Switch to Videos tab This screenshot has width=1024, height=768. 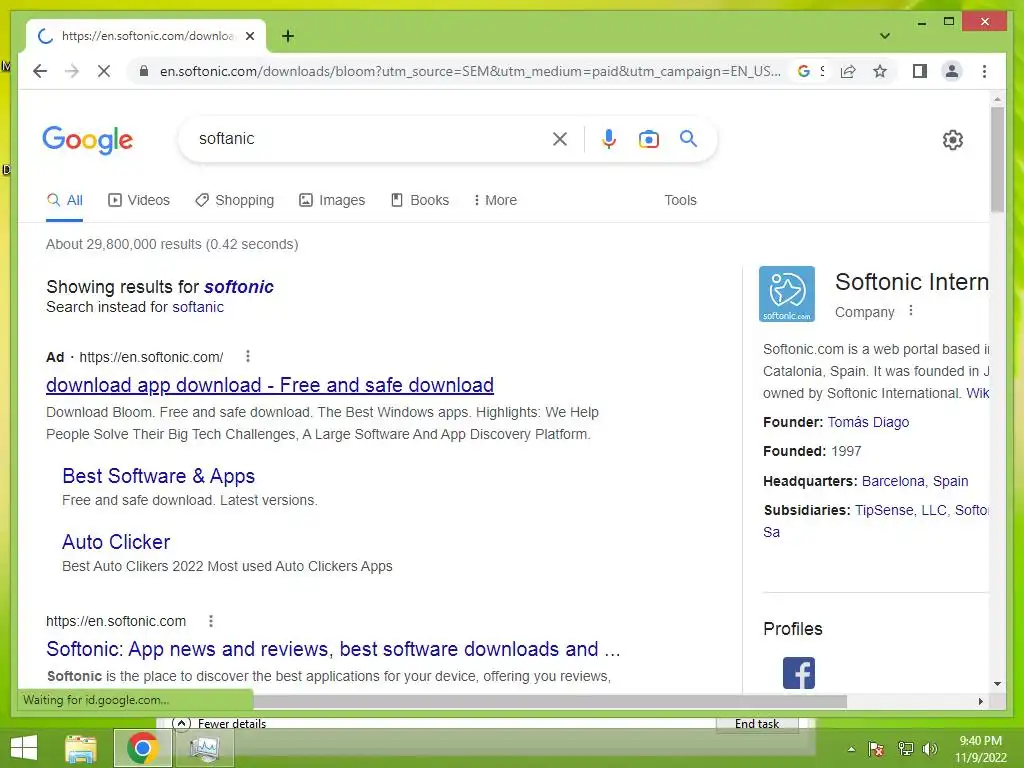click(138, 200)
